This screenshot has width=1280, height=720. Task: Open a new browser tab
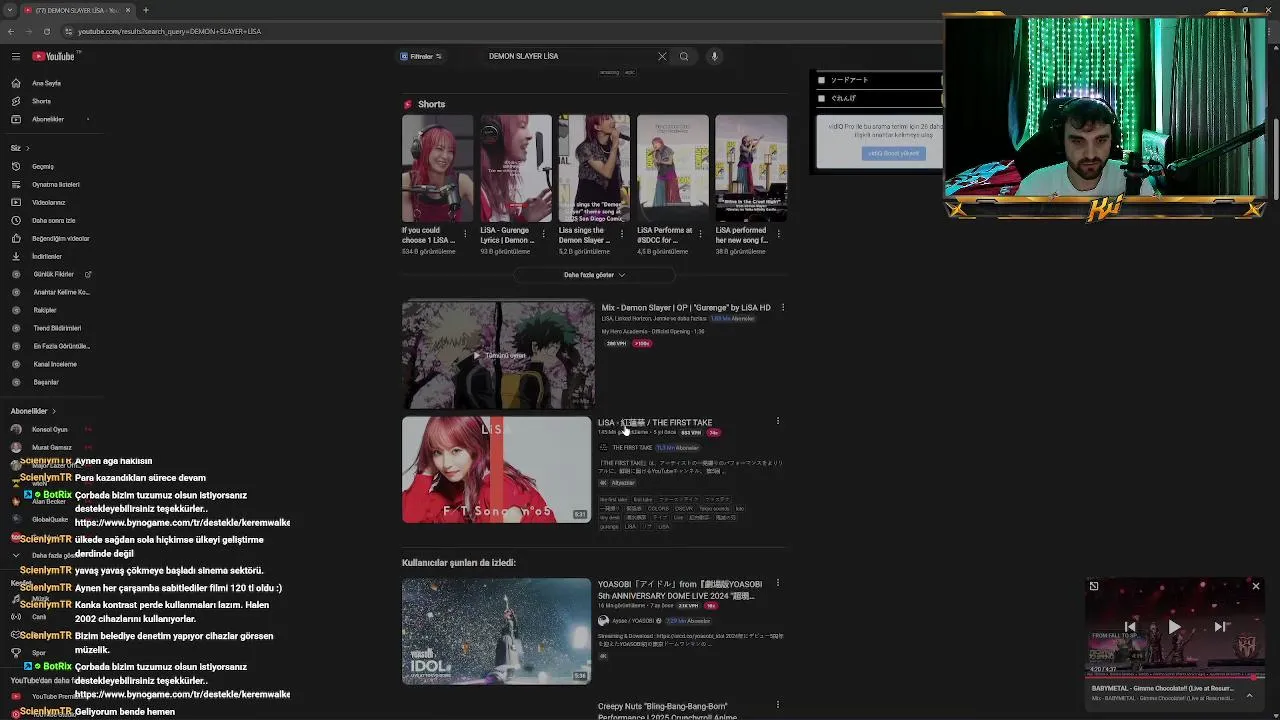click(145, 10)
